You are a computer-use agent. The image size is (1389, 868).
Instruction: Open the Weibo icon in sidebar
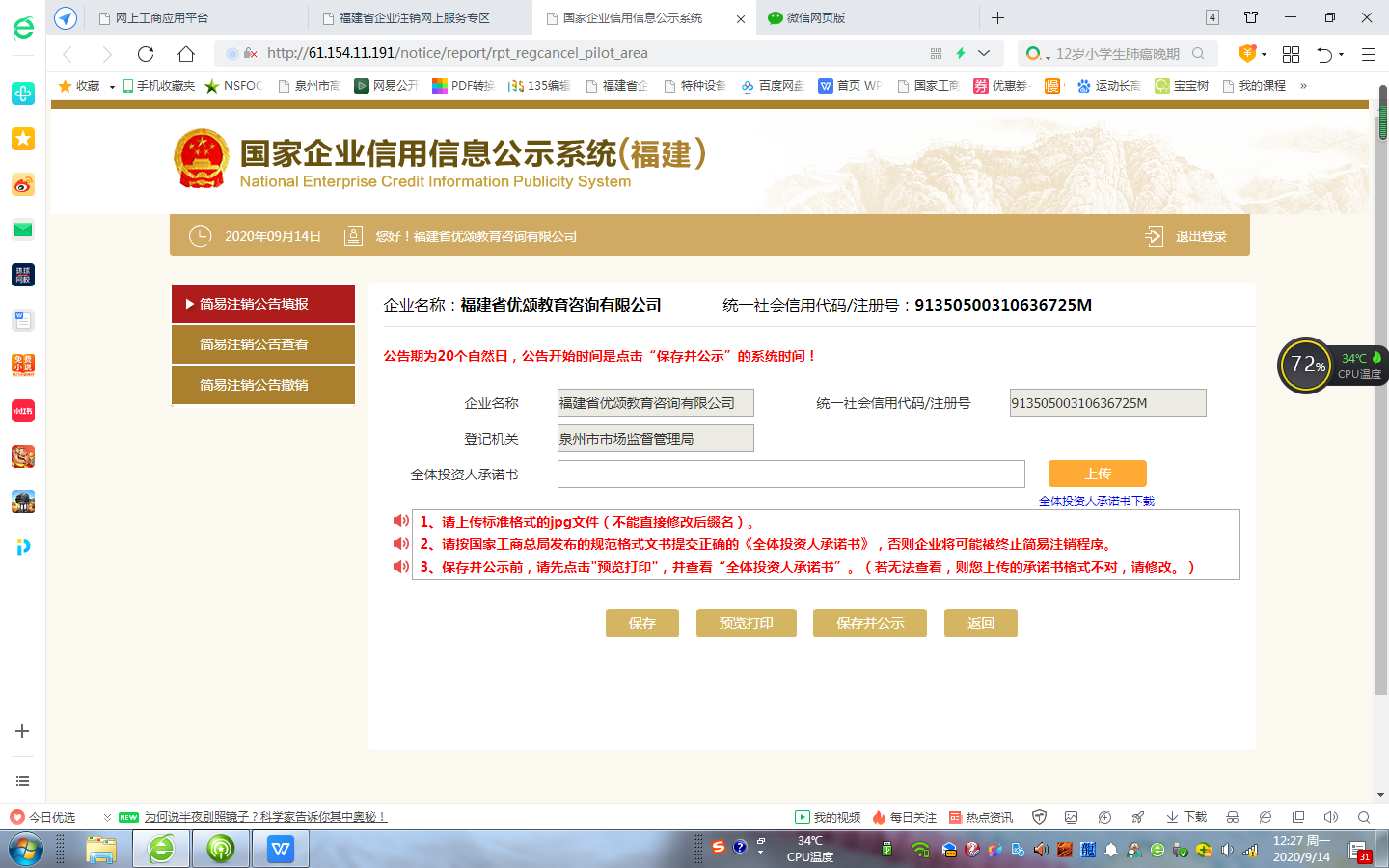pos(23,184)
